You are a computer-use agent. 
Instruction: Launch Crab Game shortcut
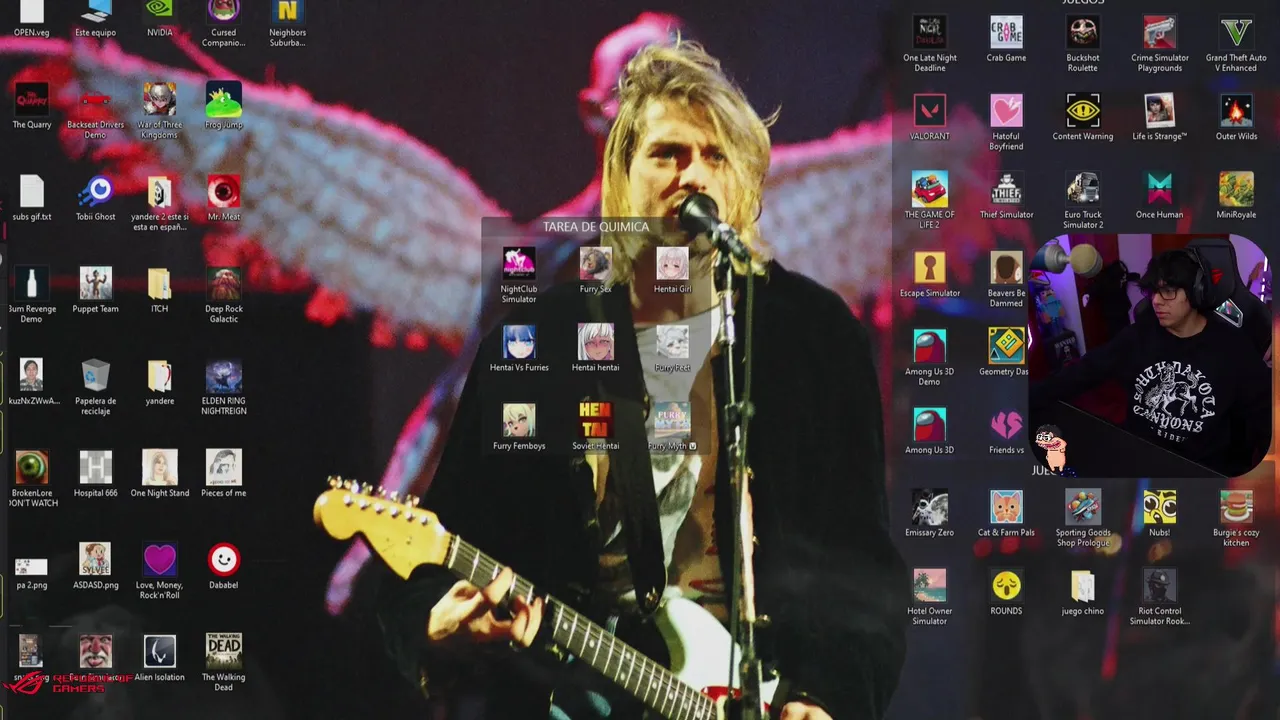[1006, 33]
